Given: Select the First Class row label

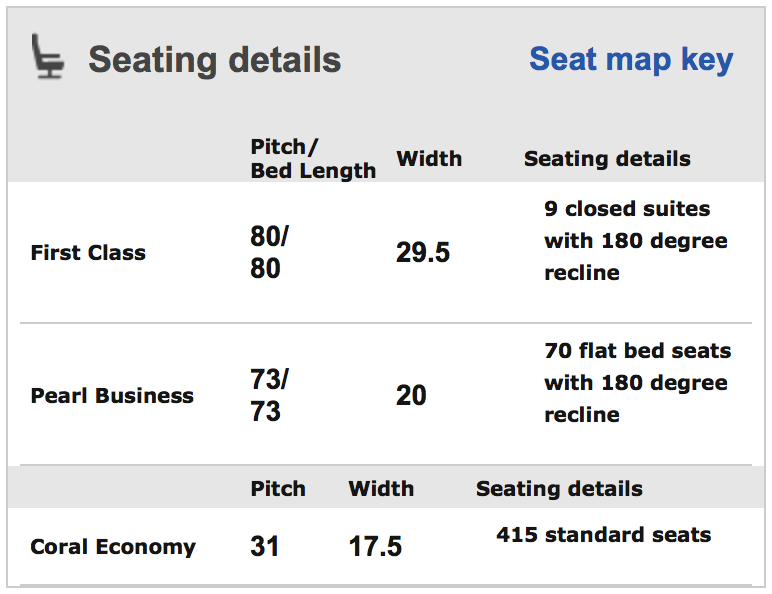Looking at the screenshot, I should [88, 253].
